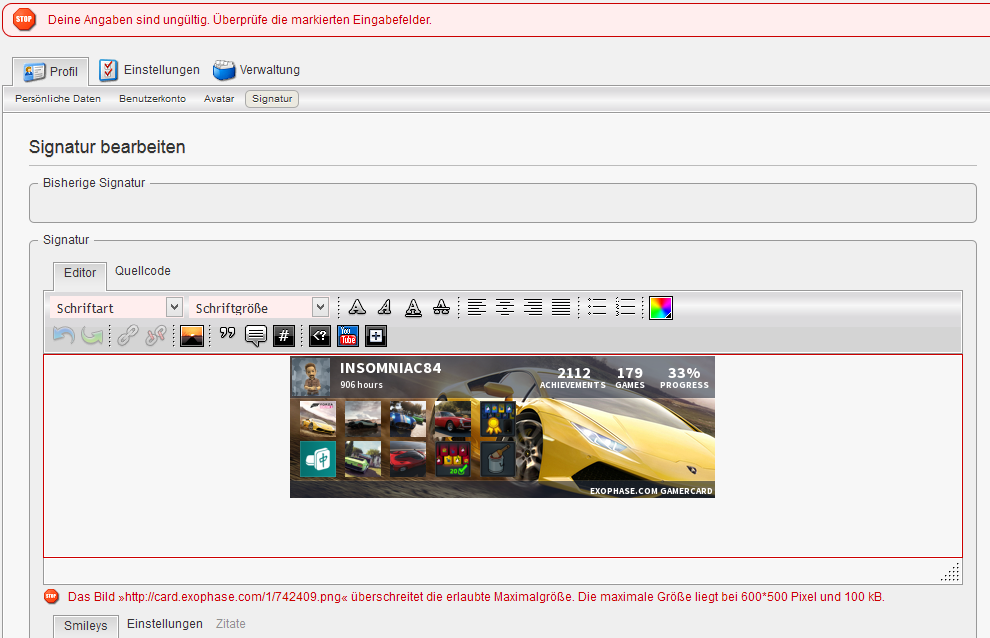Insert a YouTube video via toolbar icon
Screen dimensions: 990x638
(x=347, y=336)
